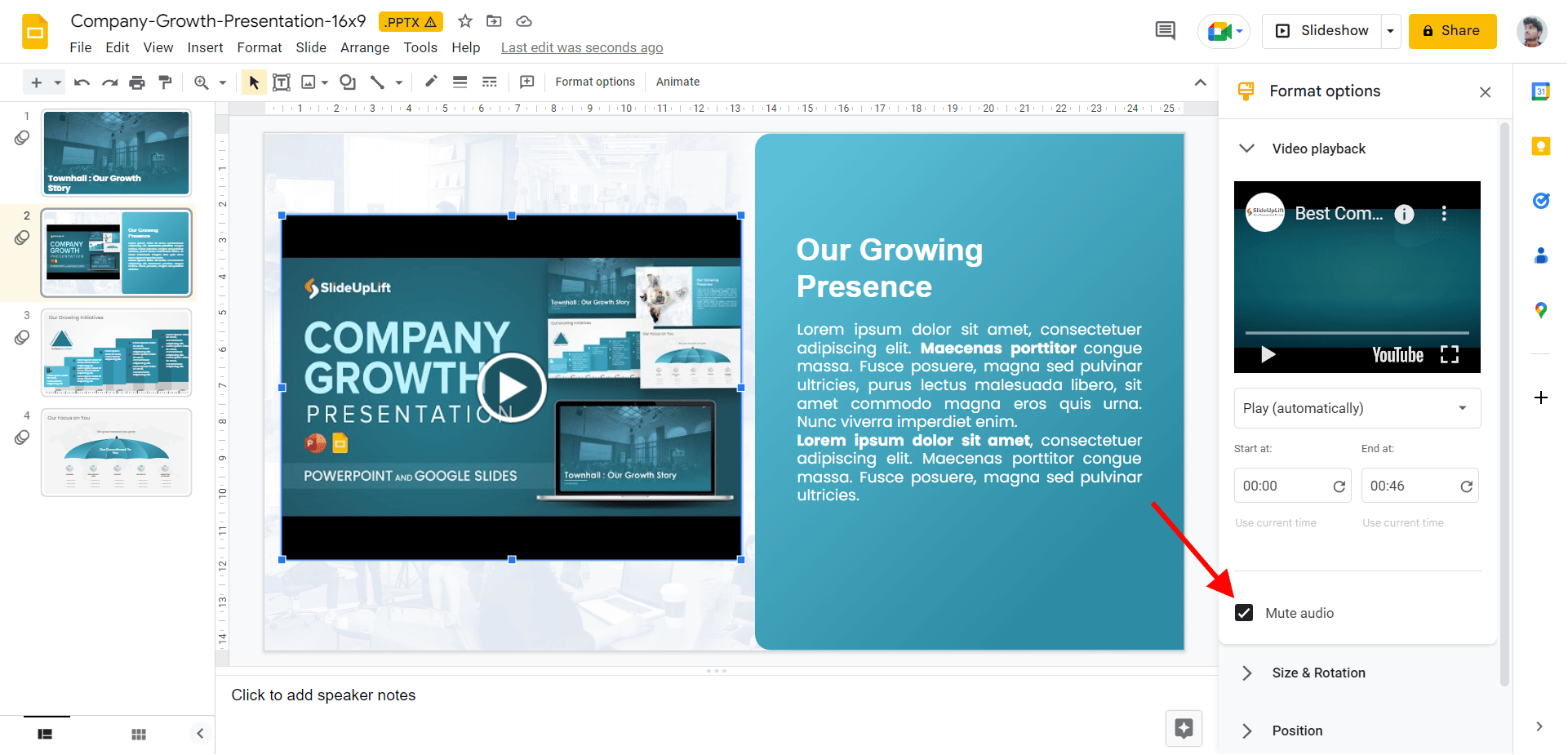Select the Line tool
This screenshot has width=1568, height=755.
point(378,82)
